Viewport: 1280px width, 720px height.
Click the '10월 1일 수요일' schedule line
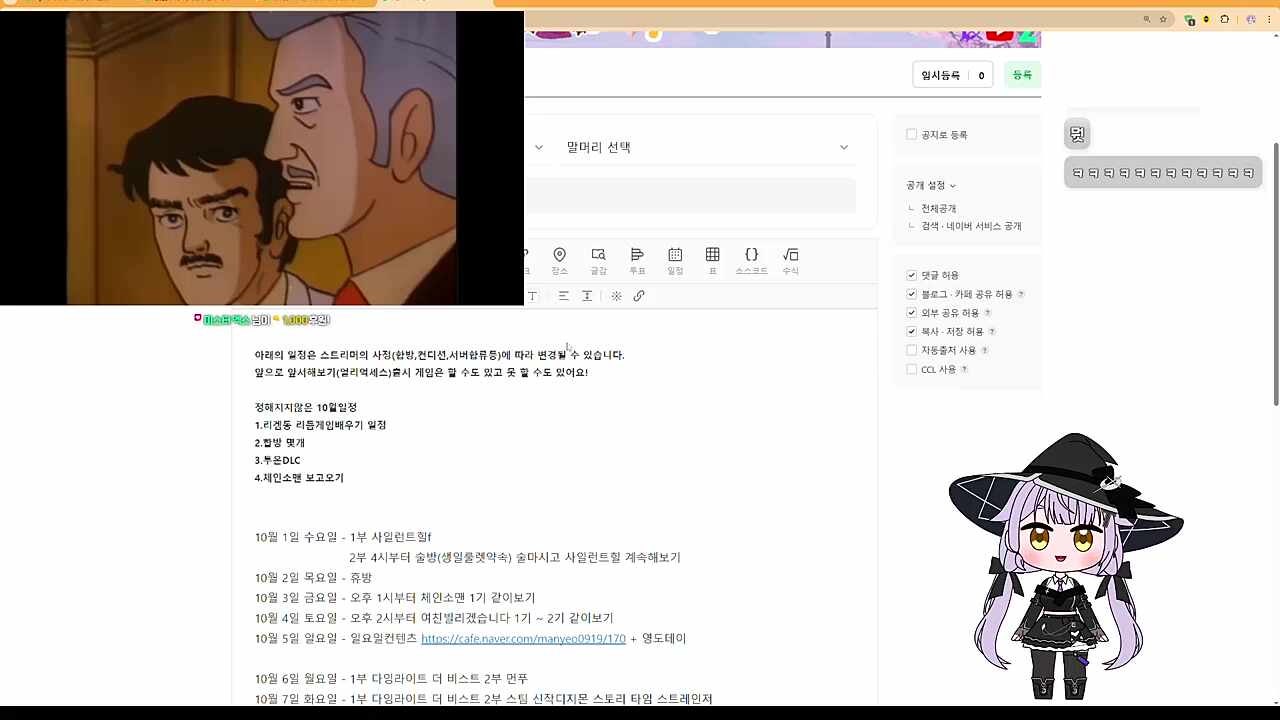click(343, 537)
